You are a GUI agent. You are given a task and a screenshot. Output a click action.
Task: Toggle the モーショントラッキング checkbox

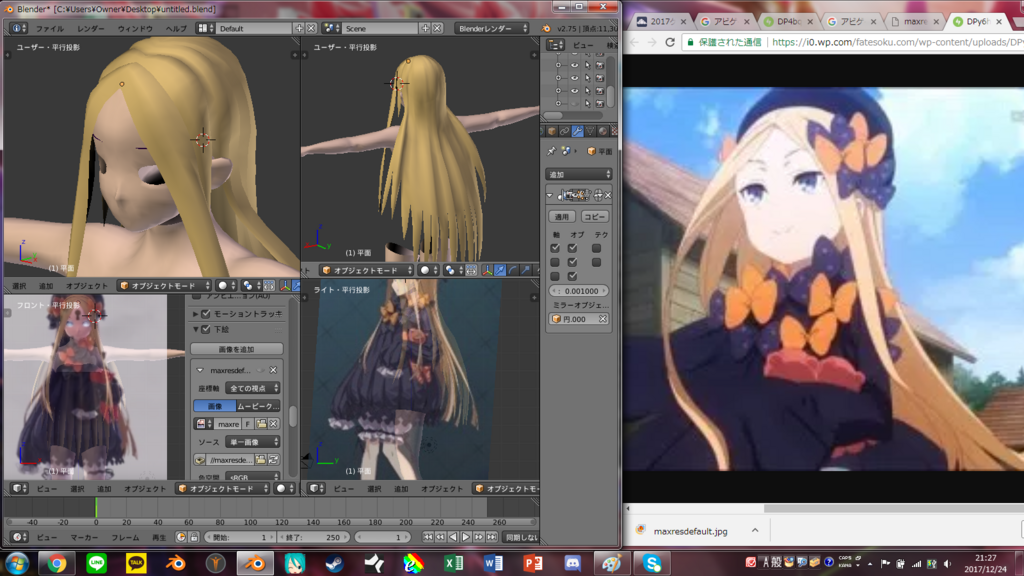206,314
